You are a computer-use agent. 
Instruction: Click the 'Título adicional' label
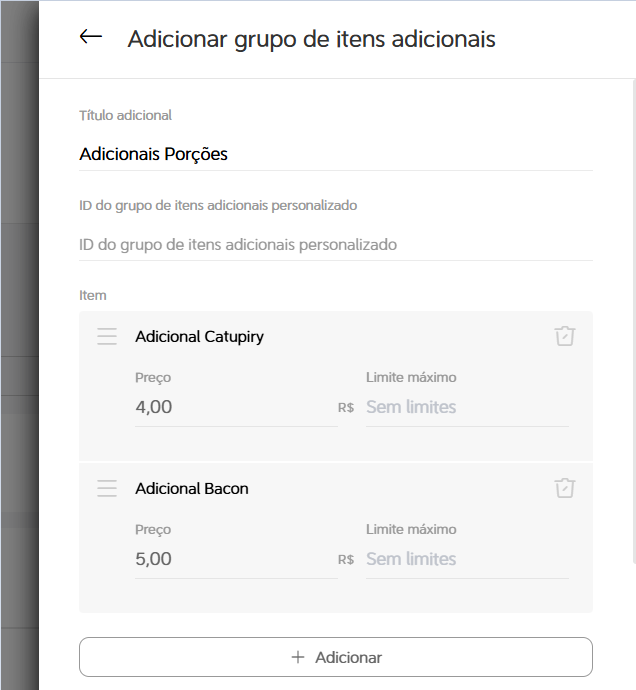tap(125, 115)
